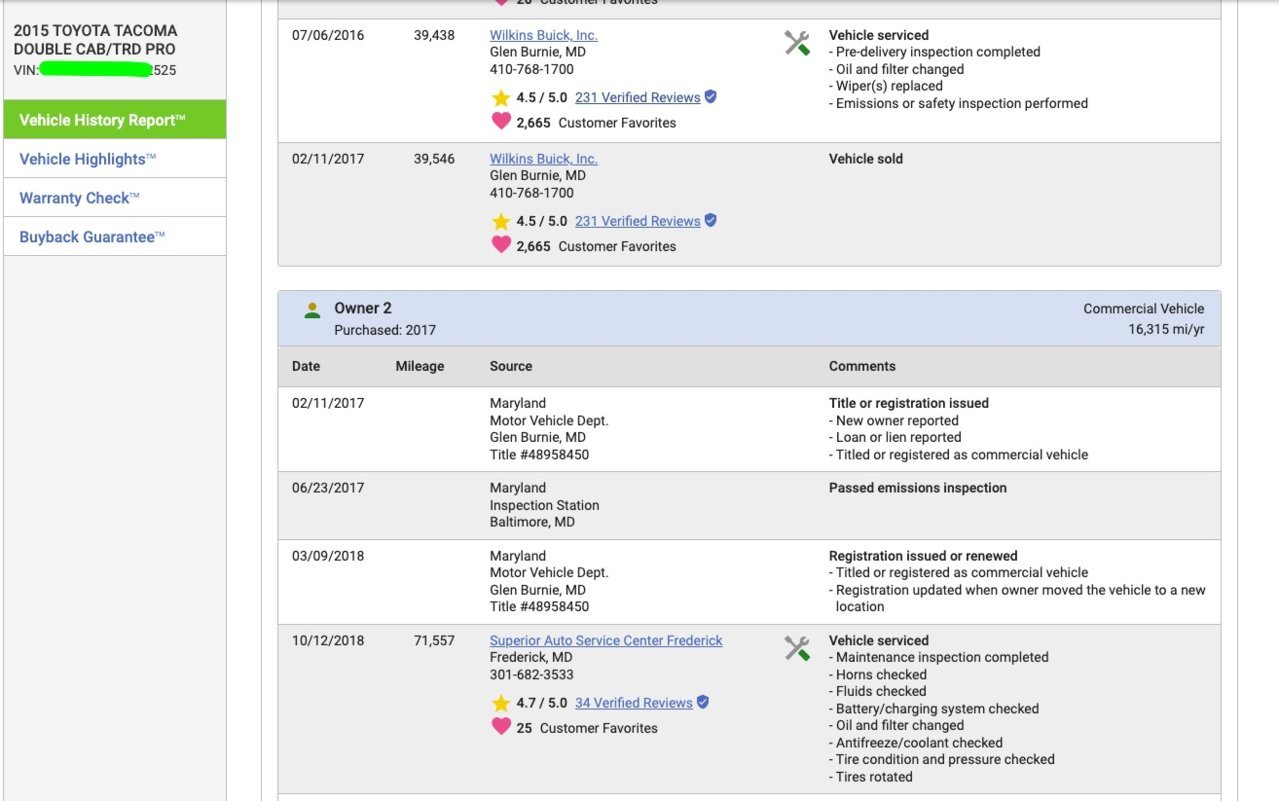
Task: Click wrench service icon for 07/06/2016 entry
Action: click(797, 43)
